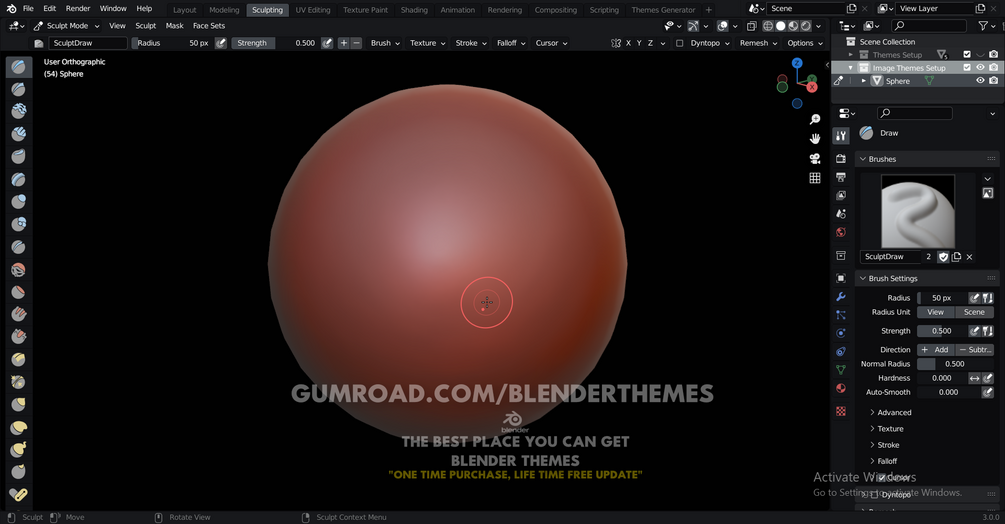Hide the Sphere object with eye icon
The image size is (1005, 524).
980,81
